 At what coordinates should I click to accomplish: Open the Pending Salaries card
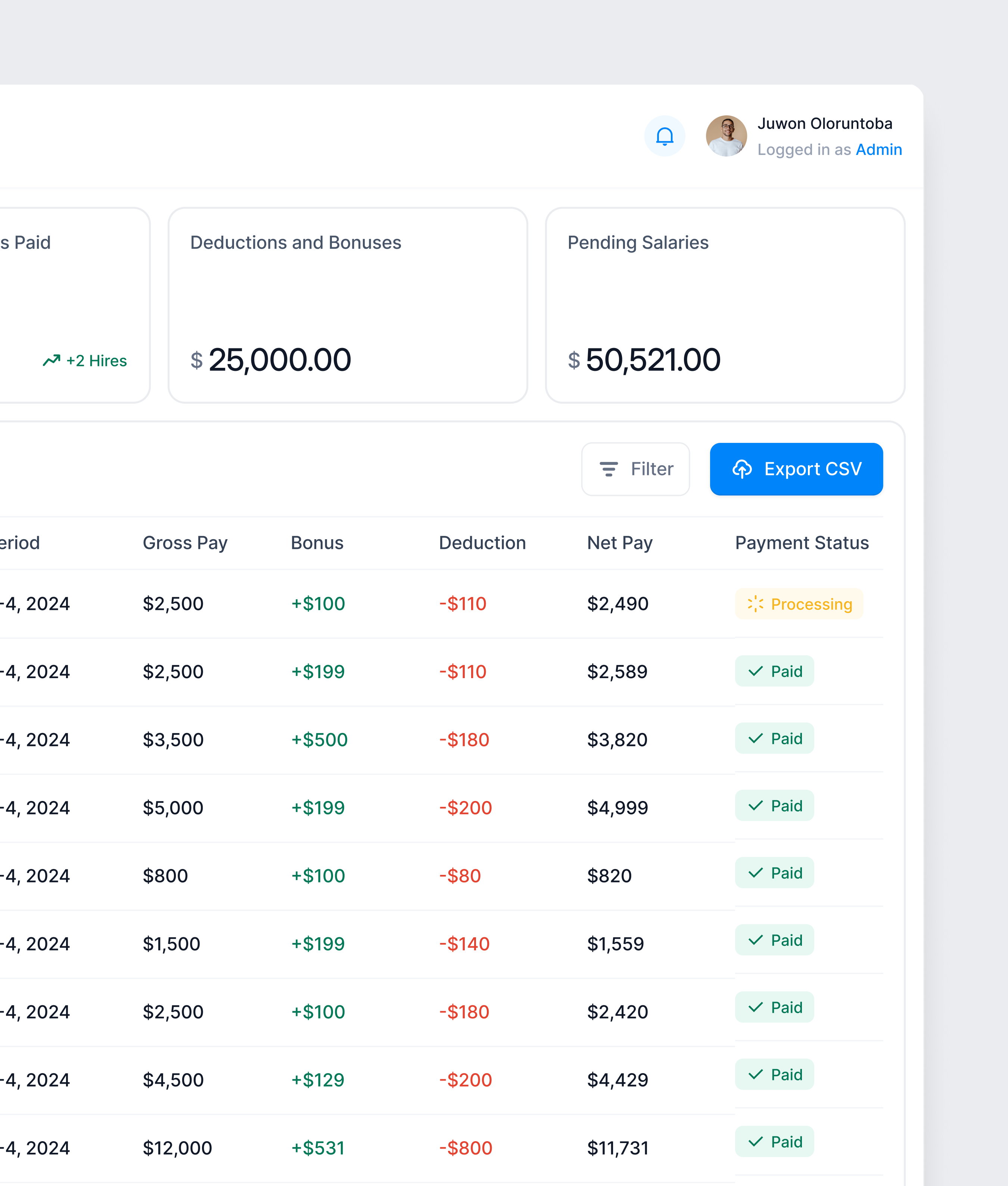coord(725,305)
